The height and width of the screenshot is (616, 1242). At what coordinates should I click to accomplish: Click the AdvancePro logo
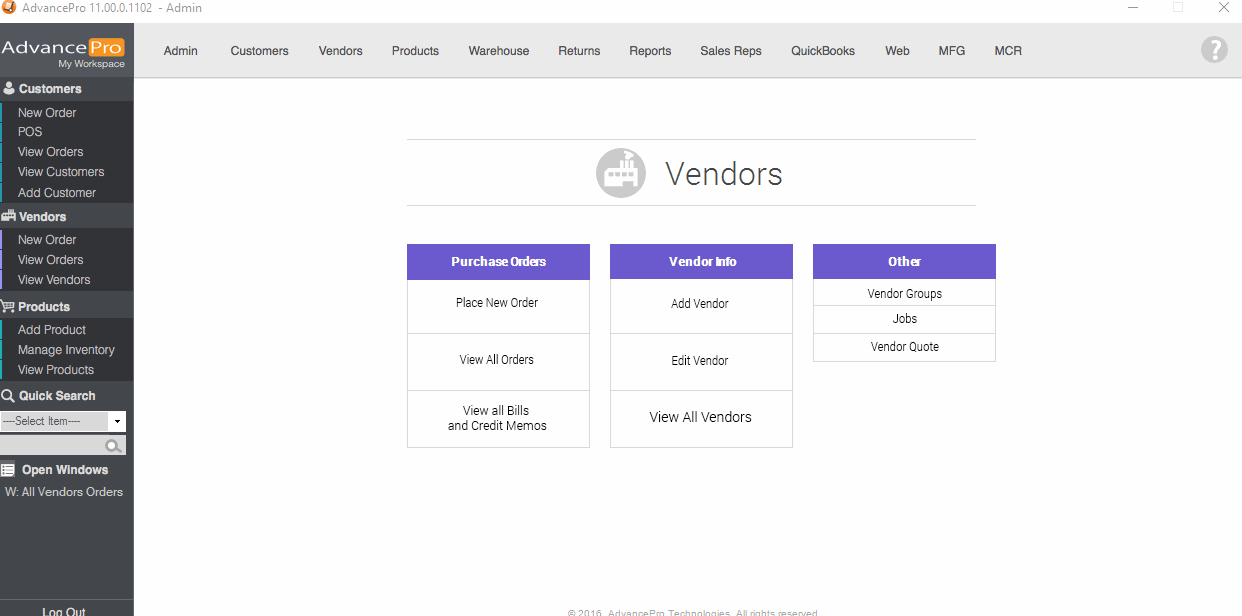click(x=63, y=50)
